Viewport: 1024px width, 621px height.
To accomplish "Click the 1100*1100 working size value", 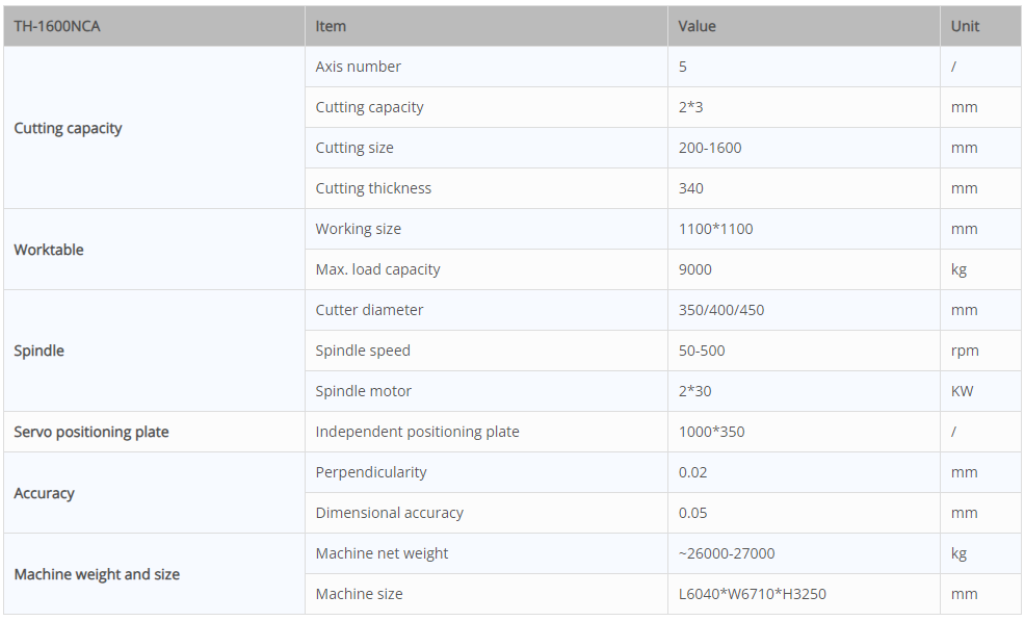I will [x=716, y=229].
